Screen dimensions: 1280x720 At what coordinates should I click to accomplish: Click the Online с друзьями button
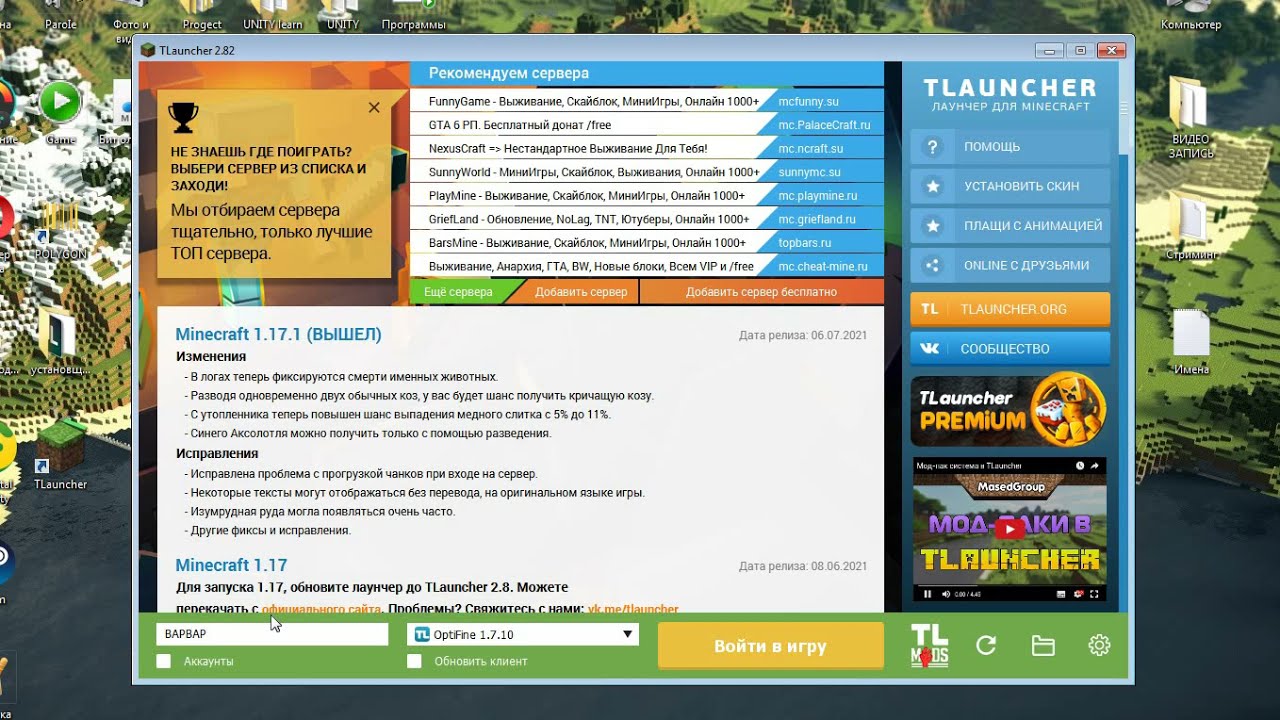1010,265
